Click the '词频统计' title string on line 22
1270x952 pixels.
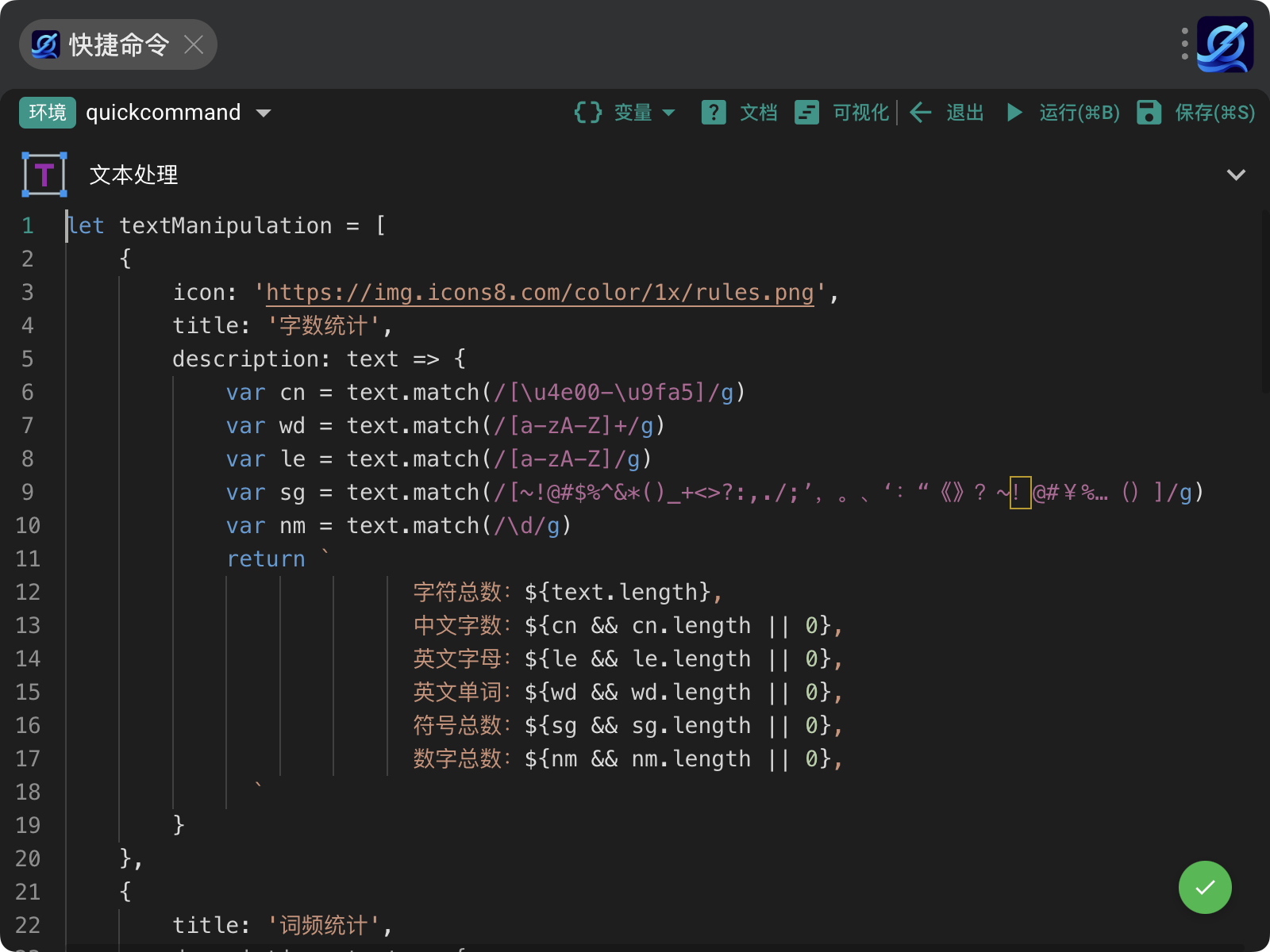[x=324, y=926]
